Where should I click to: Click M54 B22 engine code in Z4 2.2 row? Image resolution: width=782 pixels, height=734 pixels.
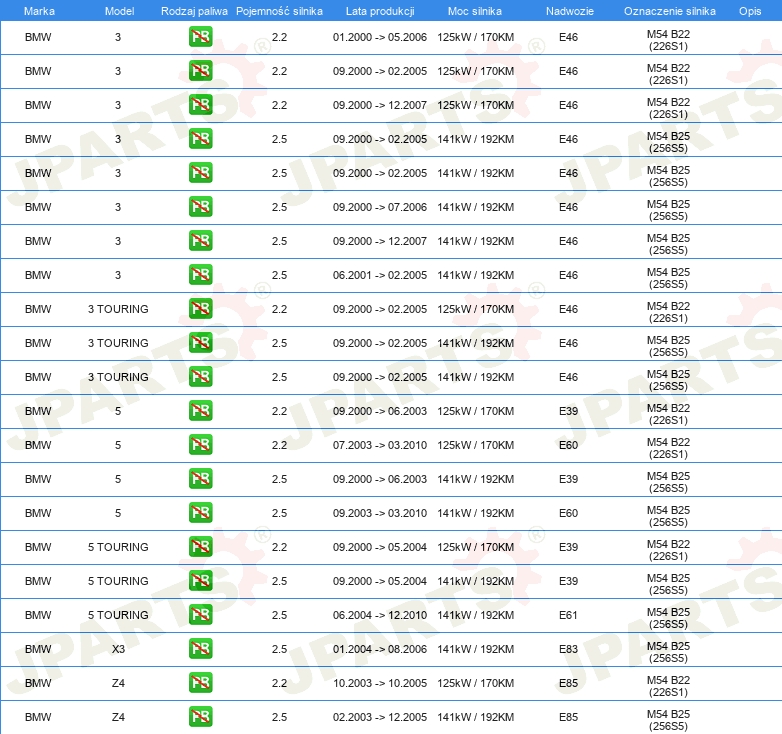click(668, 686)
